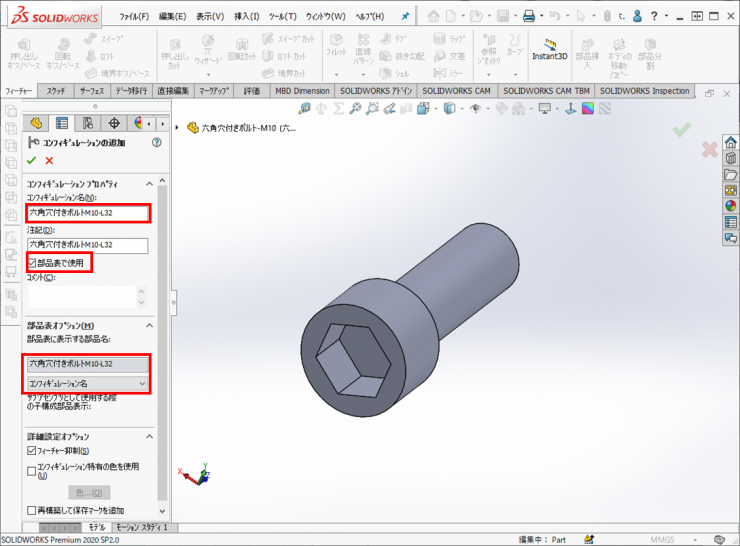Open the ConfigurationManager tab icon
Image resolution: width=740 pixels, height=546 pixels.
coord(88,123)
